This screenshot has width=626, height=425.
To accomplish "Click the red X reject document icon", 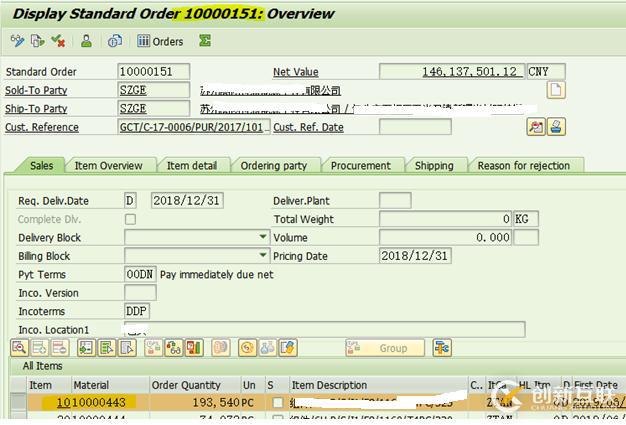I will click(x=59, y=41).
